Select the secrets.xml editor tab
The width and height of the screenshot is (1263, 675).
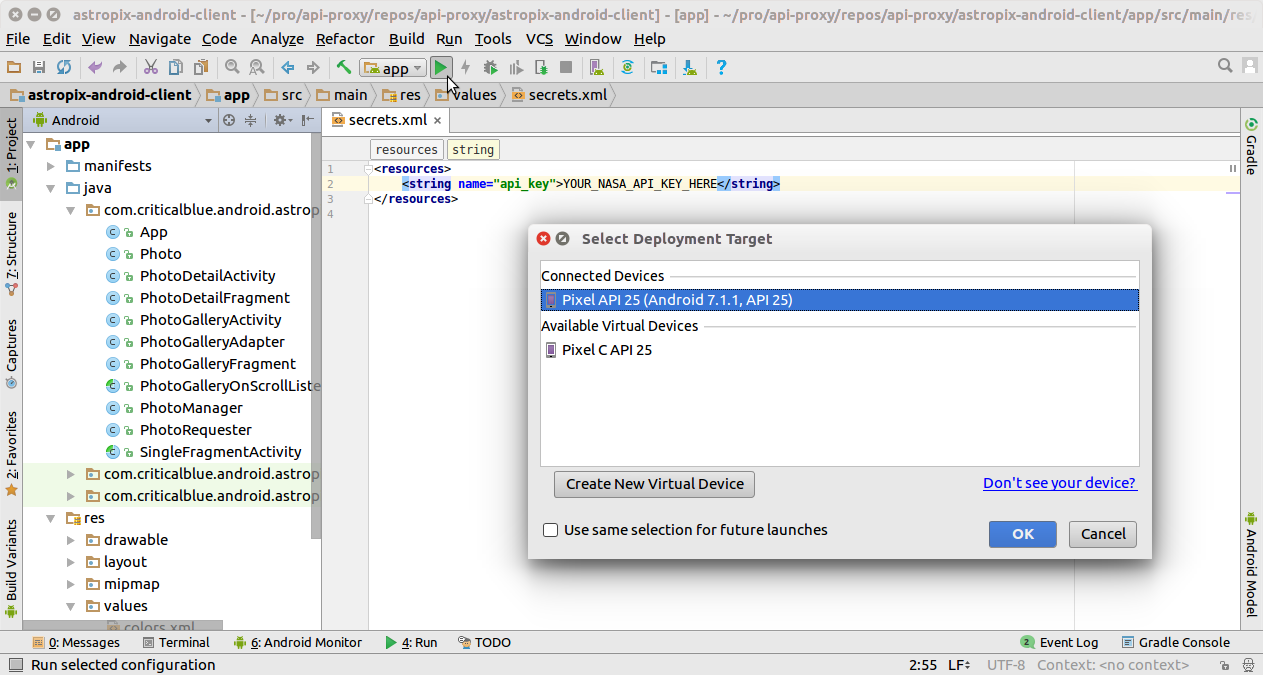(x=387, y=120)
